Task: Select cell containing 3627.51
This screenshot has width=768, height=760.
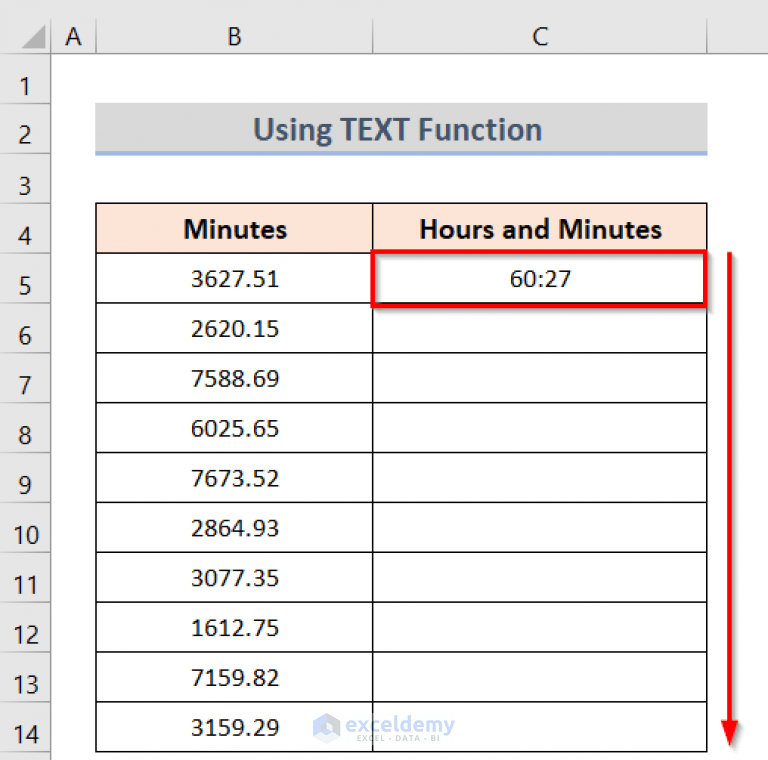Action: point(234,279)
